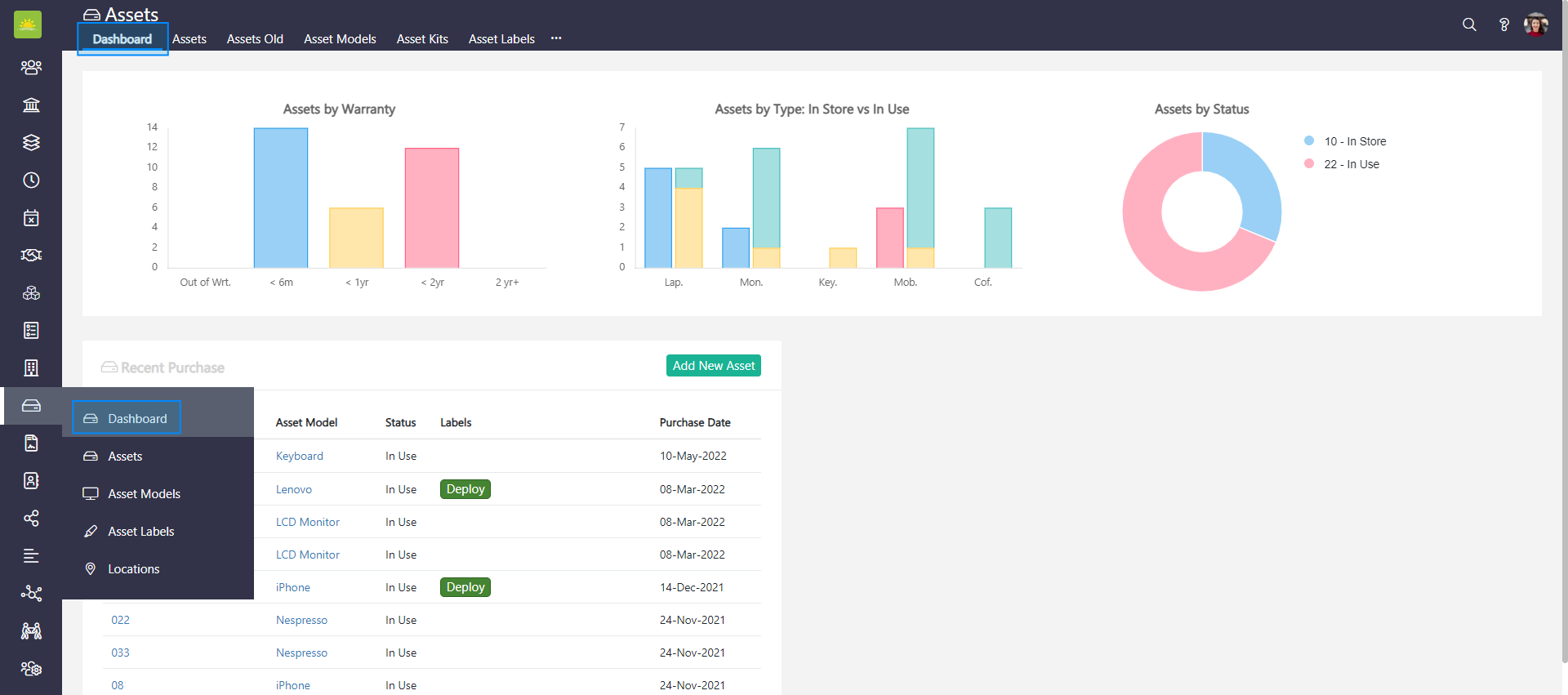Click the clock icon in sidebar

point(31,180)
